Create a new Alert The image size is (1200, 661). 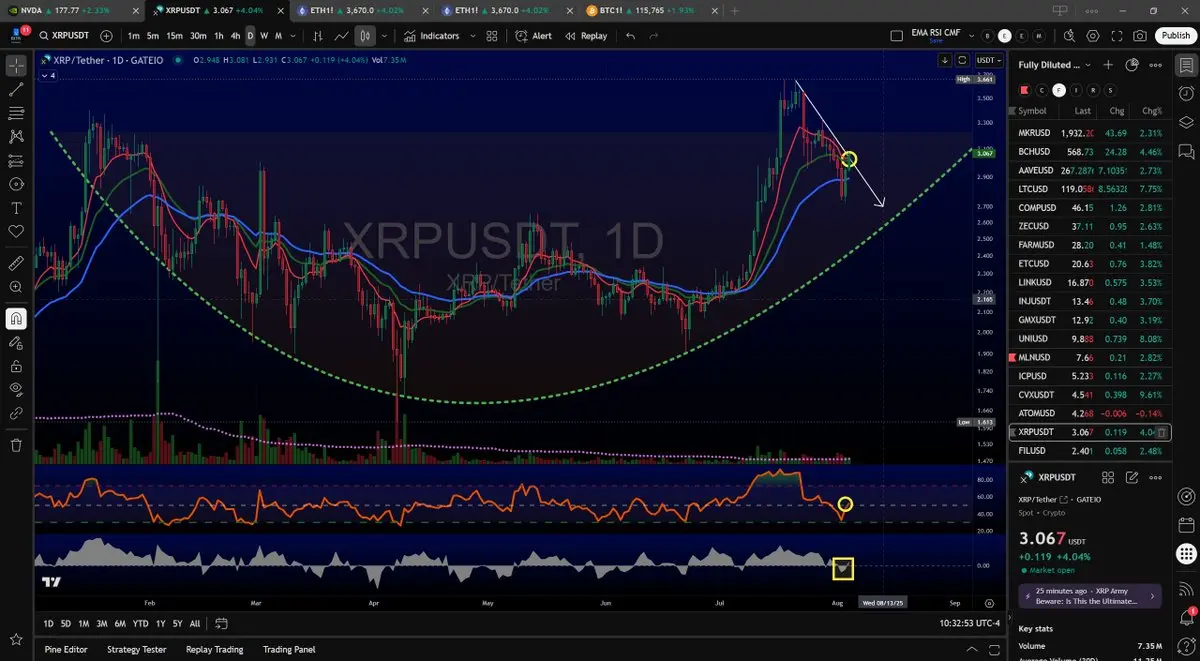(533, 35)
